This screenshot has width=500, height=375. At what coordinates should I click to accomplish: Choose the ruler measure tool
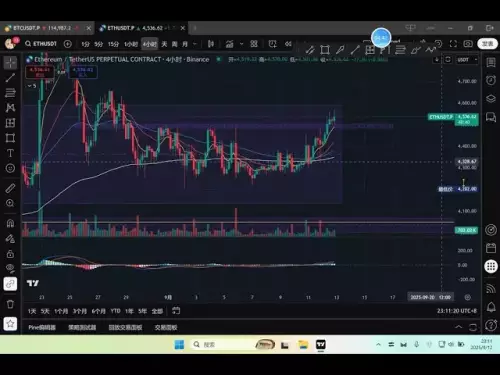coord(10,188)
